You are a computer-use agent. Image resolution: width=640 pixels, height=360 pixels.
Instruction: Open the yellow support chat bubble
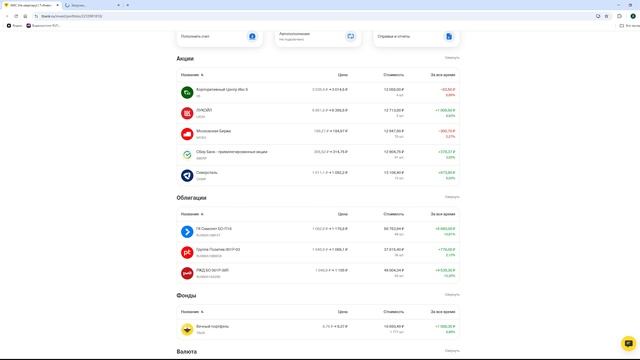(629, 343)
